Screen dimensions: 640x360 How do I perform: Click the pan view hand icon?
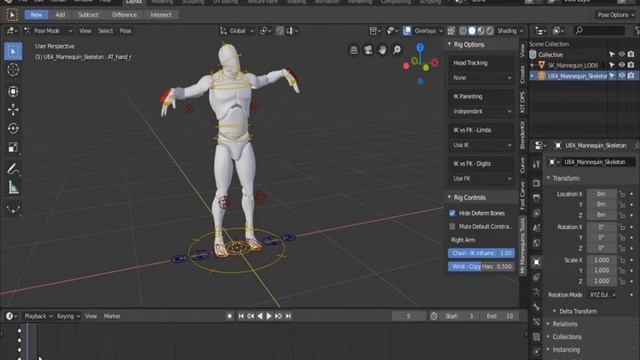click(382, 50)
